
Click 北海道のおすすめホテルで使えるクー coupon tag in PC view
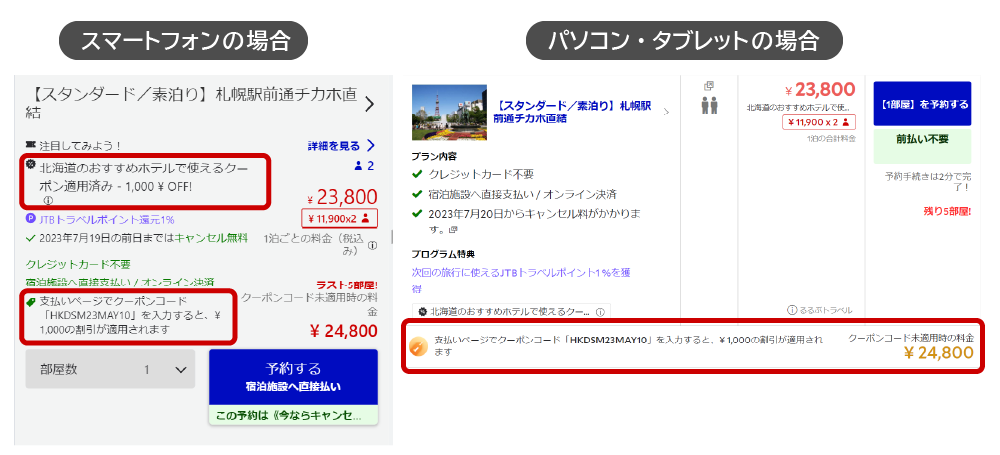click(511, 312)
